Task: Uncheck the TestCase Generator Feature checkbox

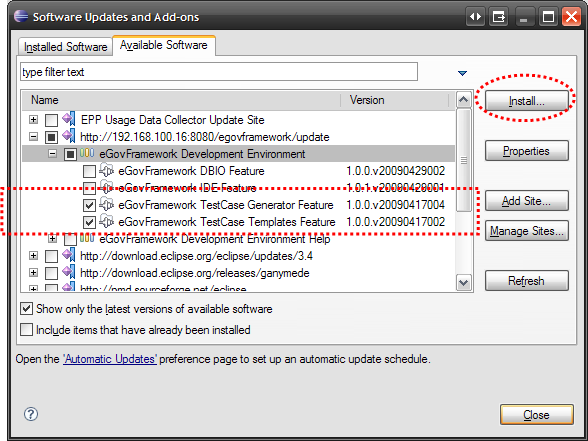Action: click(89, 206)
